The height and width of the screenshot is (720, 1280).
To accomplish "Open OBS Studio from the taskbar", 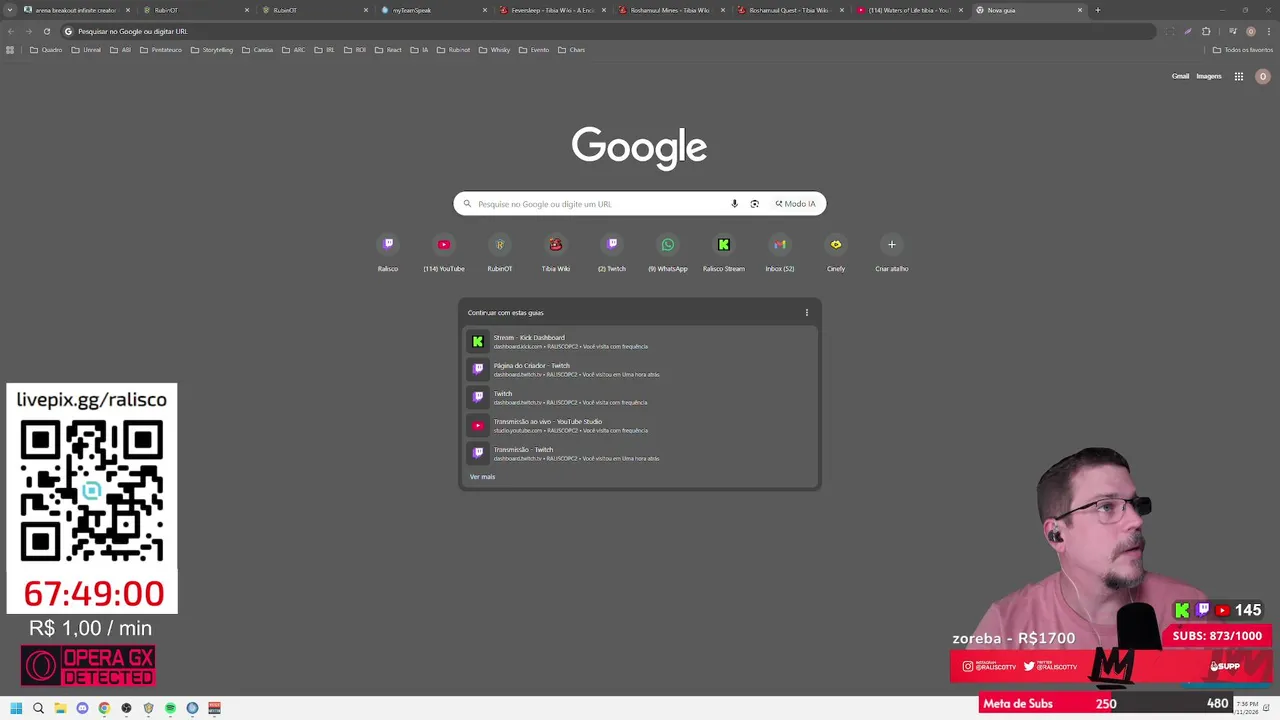I will [x=126, y=708].
